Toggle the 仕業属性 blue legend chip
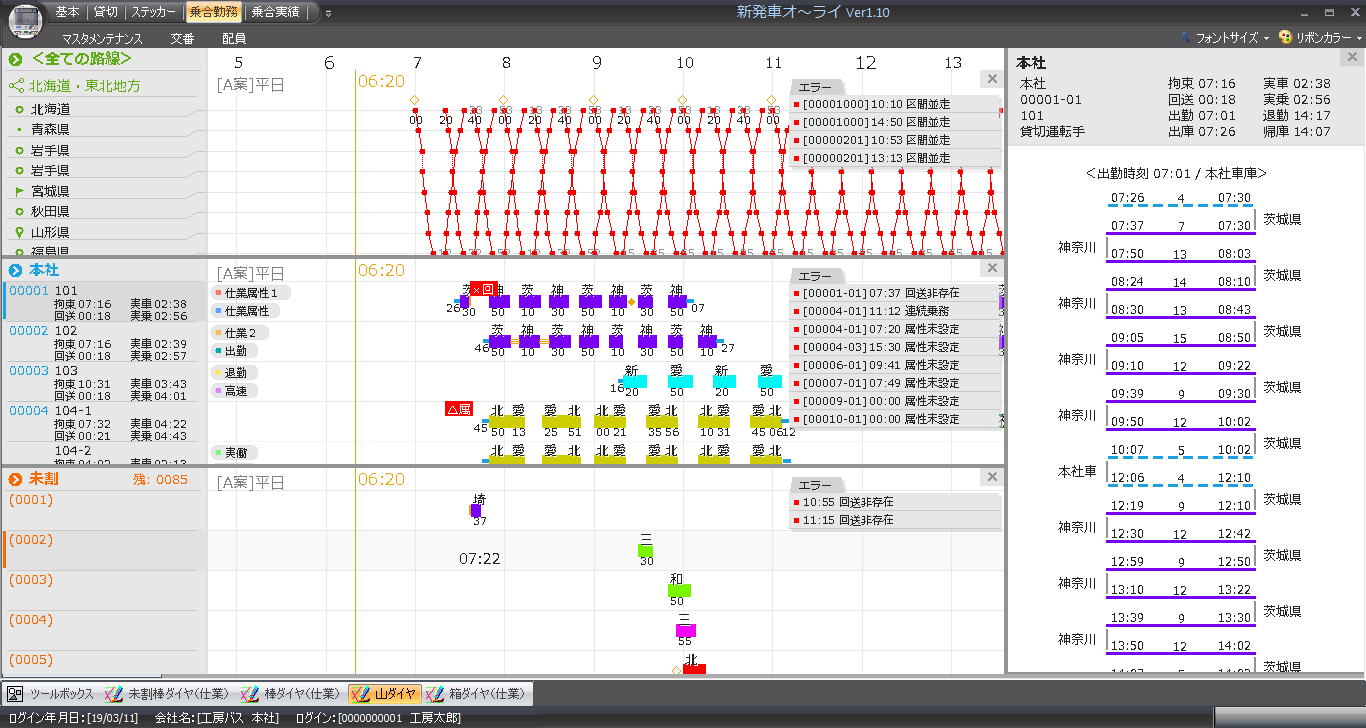 coord(246,312)
